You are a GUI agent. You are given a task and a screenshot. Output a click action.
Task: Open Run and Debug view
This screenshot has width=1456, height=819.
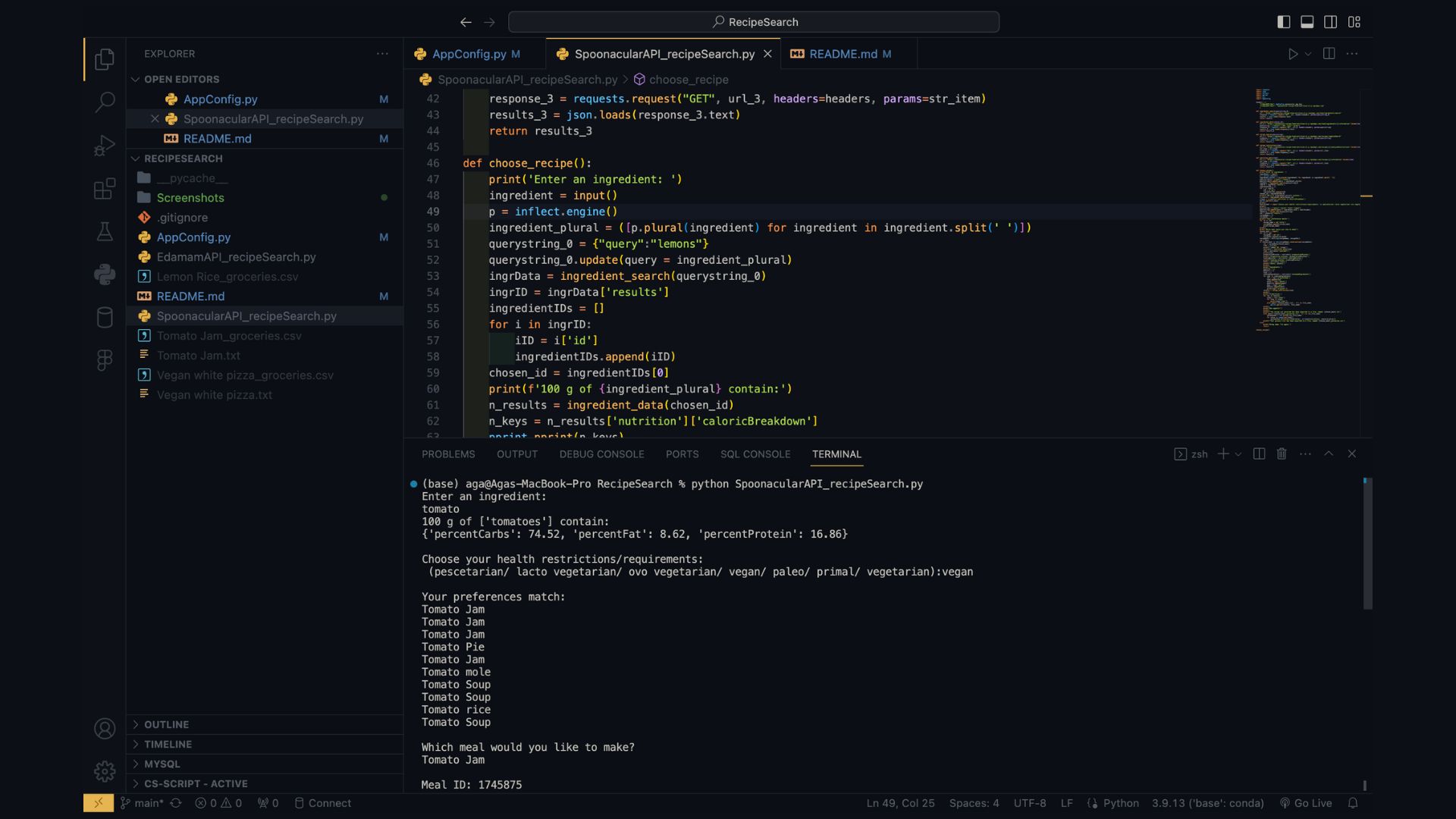coord(105,145)
